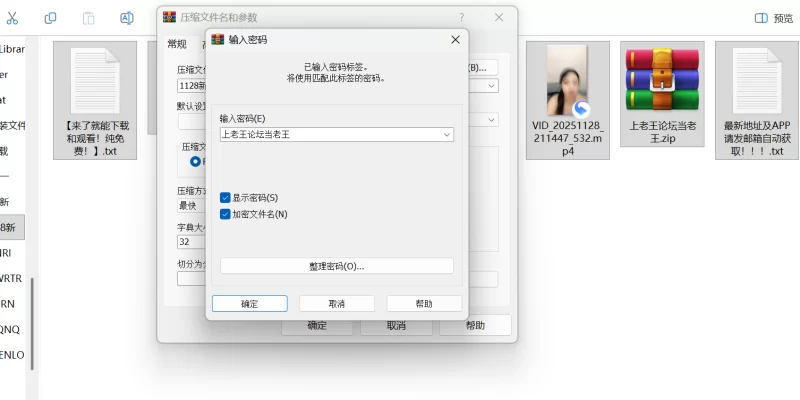Open the Preview pane button
The width and height of the screenshot is (800, 400).
(x=773, y=18)
